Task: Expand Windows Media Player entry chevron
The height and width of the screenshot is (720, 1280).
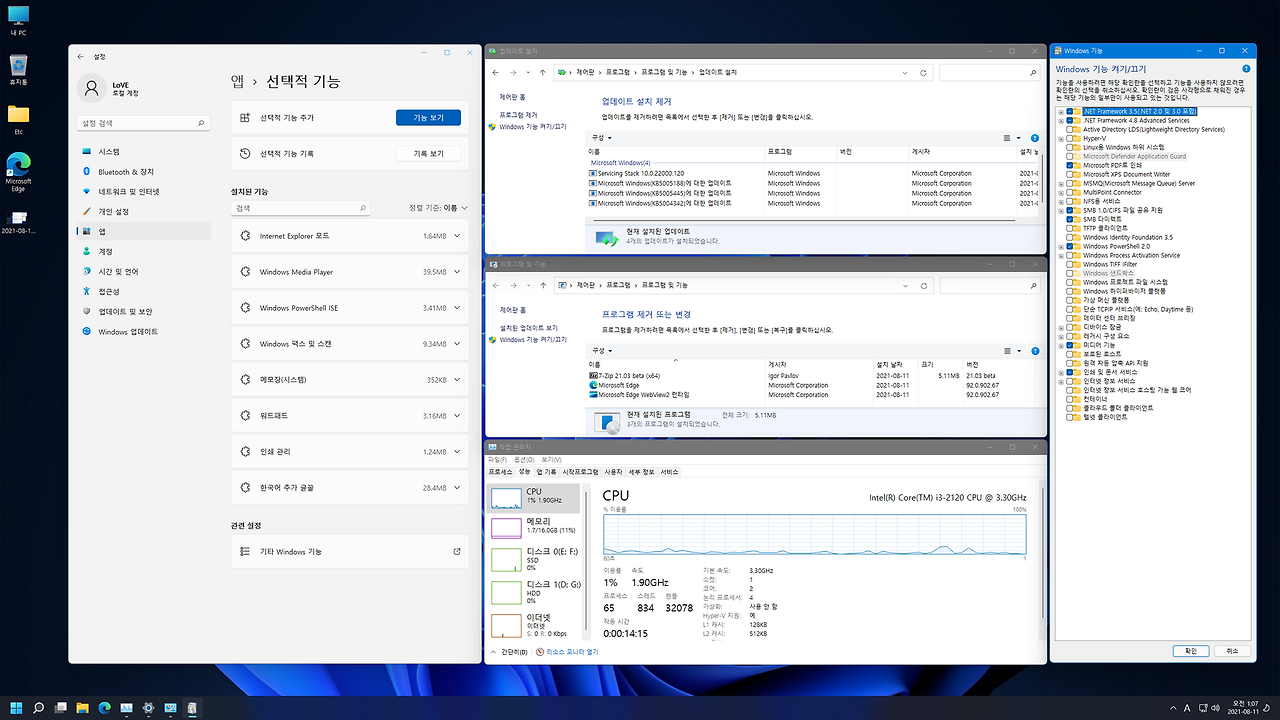Action: pyautogui.click(x=457, y=272)
